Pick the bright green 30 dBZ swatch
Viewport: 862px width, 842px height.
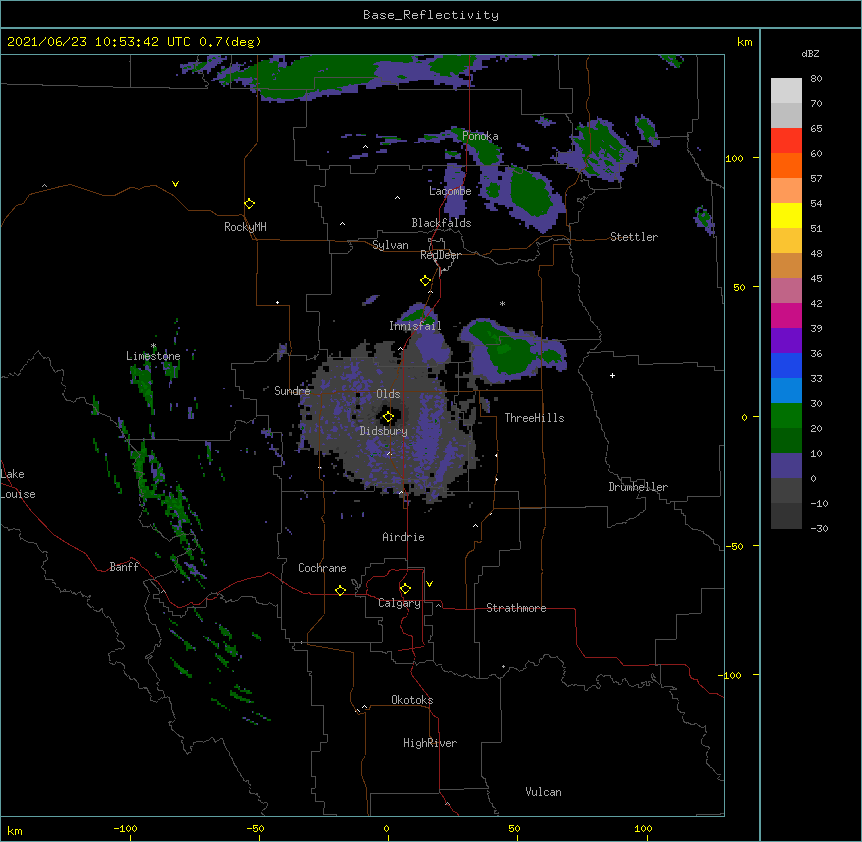point(786,416)
